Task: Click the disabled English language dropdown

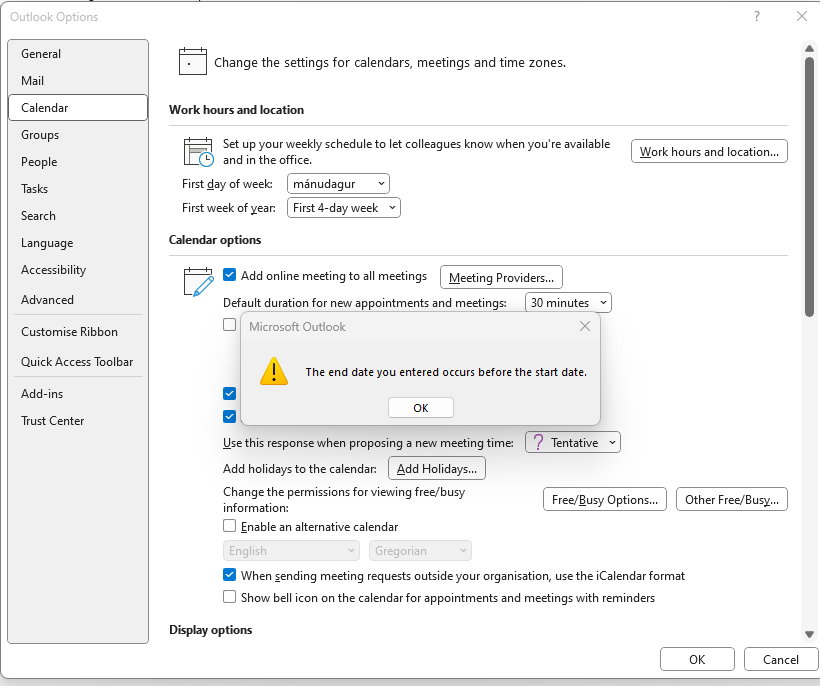Action: click(x=291, y=551)
